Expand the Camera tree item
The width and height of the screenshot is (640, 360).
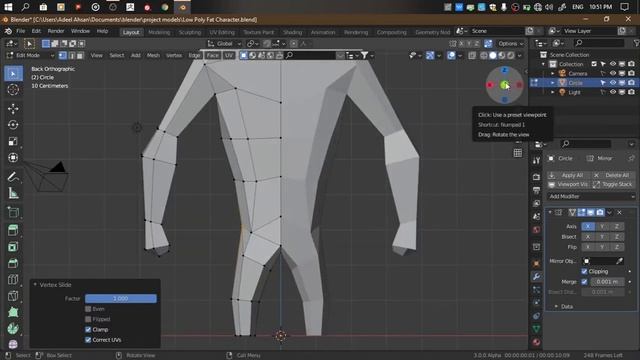click(553, 73)
